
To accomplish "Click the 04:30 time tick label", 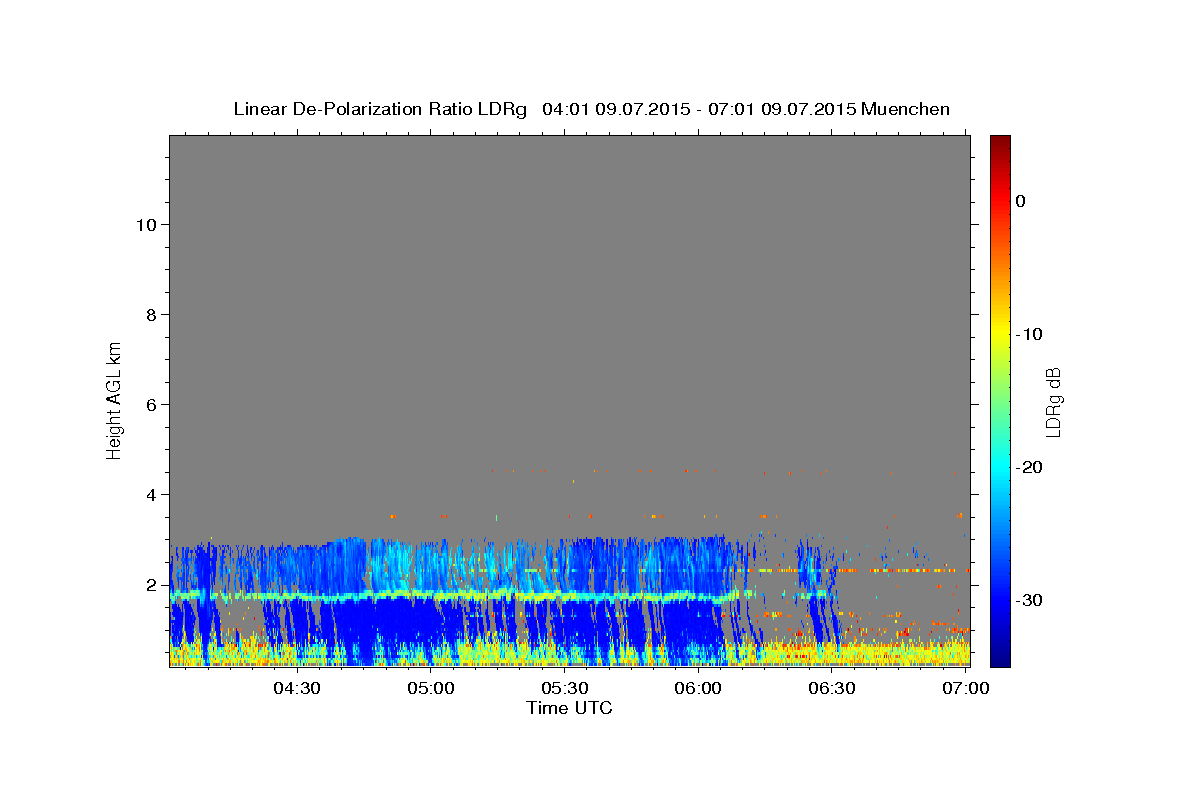I will click(x=297, y=689).
